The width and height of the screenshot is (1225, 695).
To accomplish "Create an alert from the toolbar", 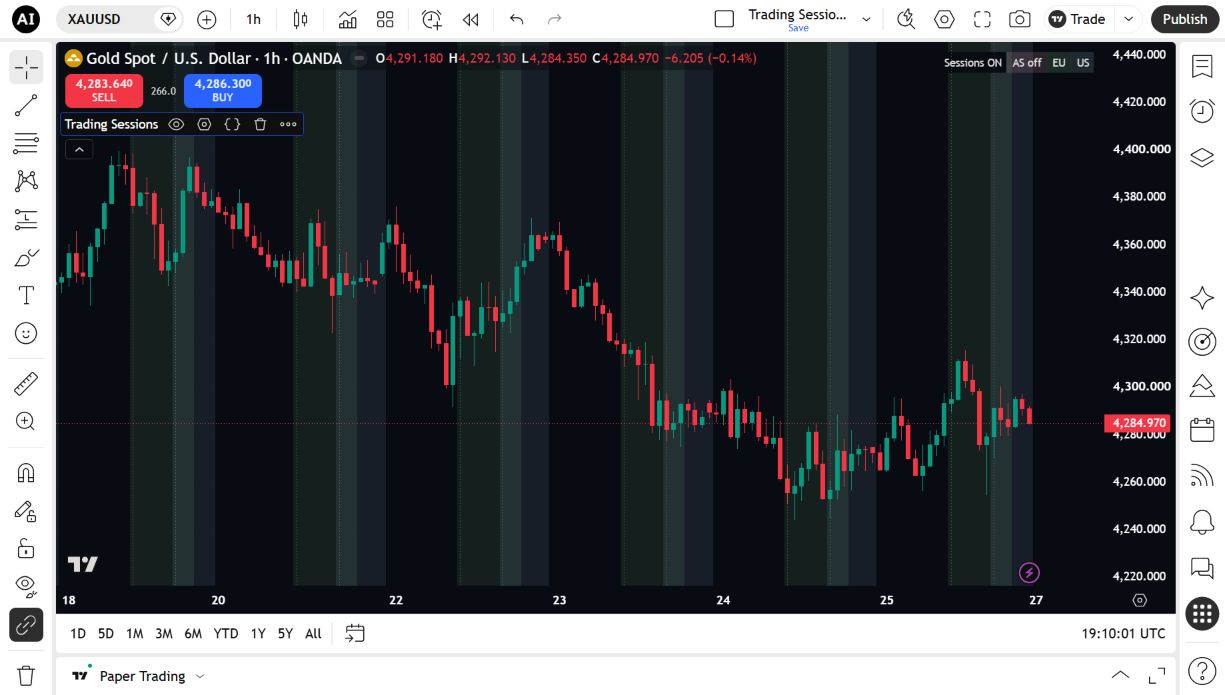I will point(431,19).
